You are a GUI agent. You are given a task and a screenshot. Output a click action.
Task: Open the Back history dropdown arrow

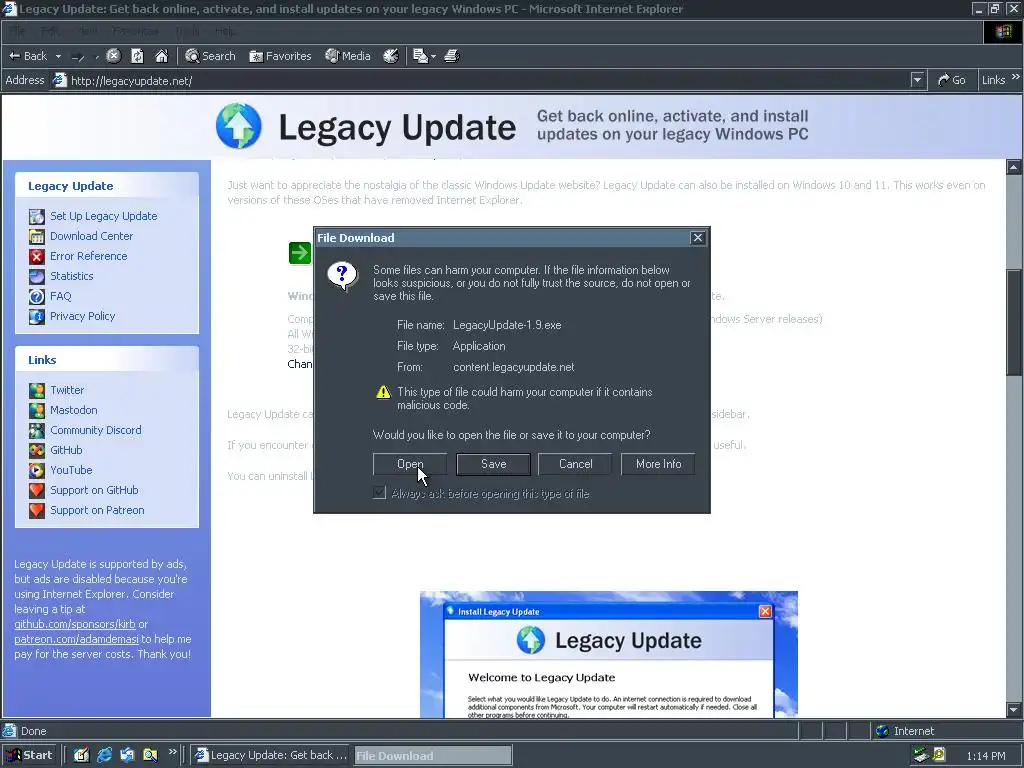click(58, 56)
